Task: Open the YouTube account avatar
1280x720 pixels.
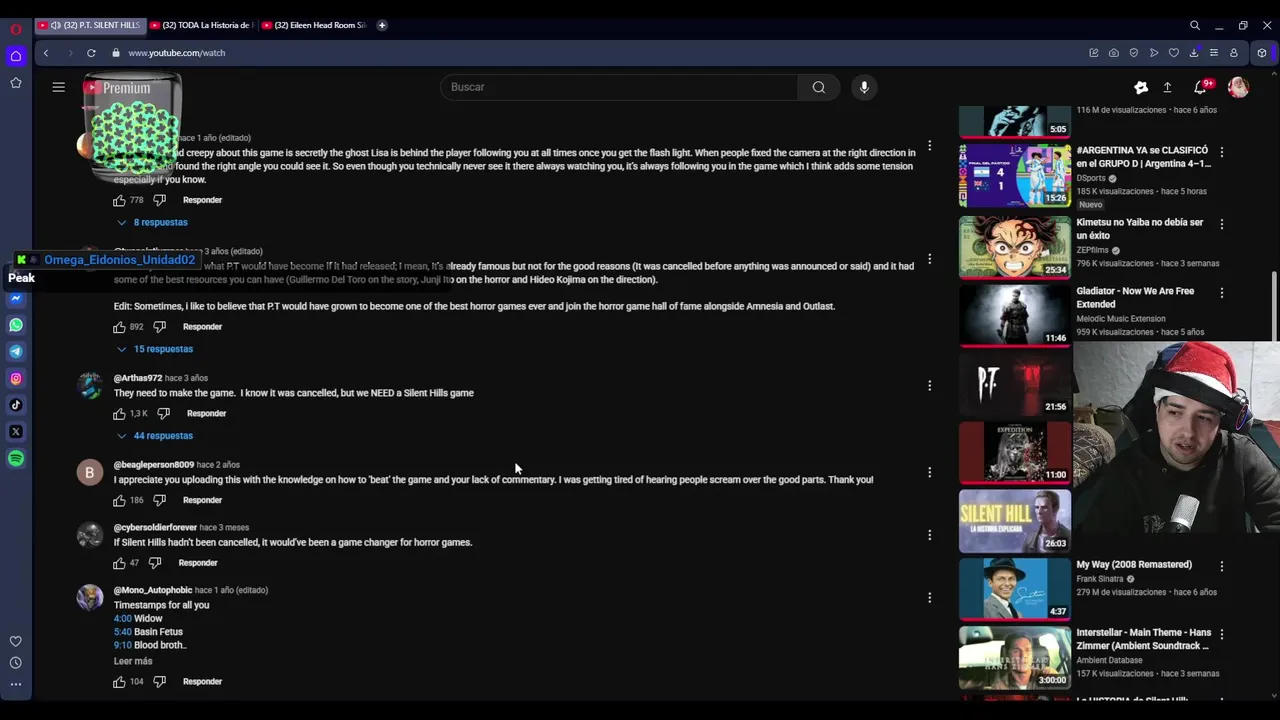Action: (1239, 87)
